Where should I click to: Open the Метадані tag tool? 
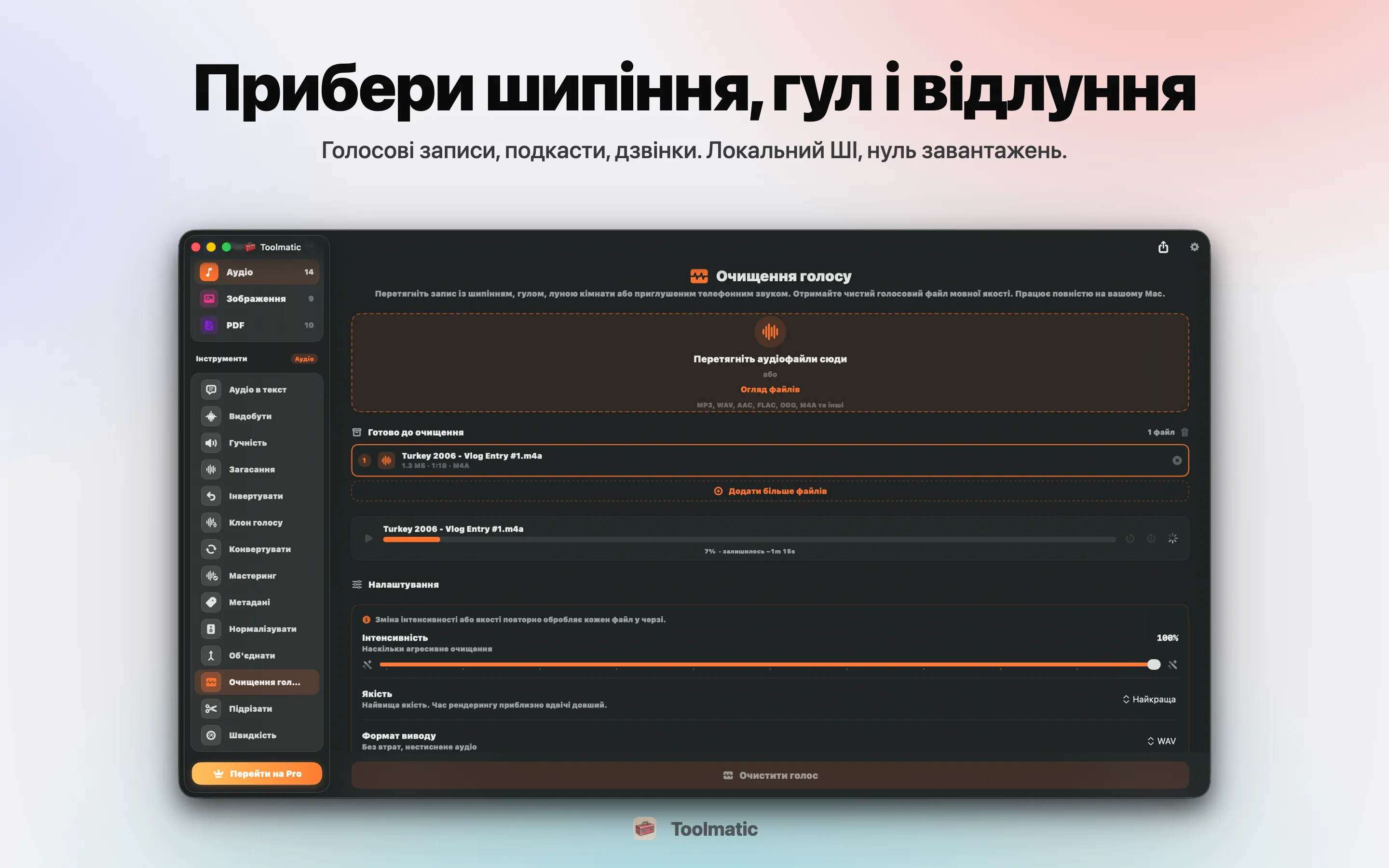[257, 602]
